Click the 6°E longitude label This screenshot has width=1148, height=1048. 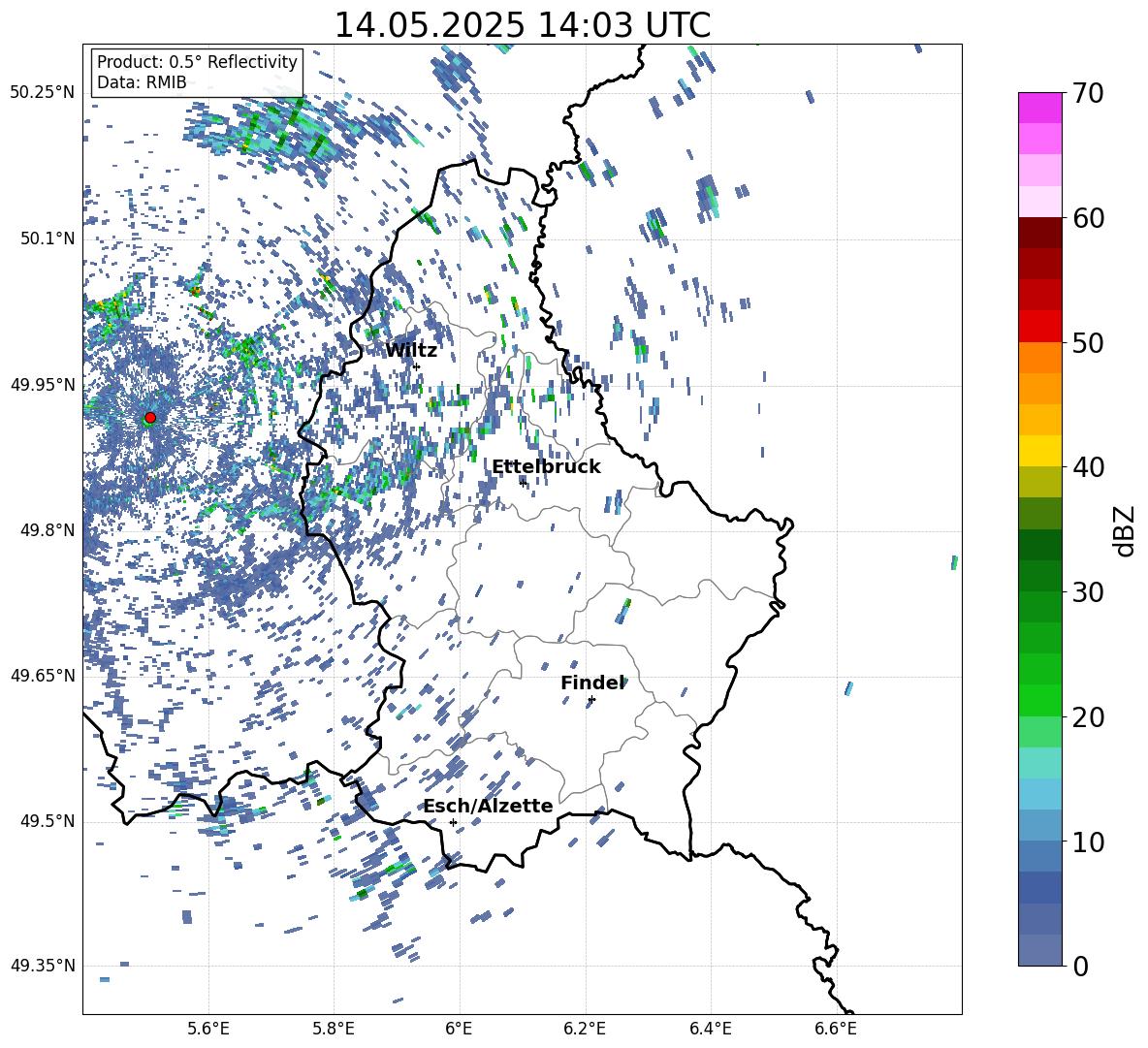tap(459, 1029)
